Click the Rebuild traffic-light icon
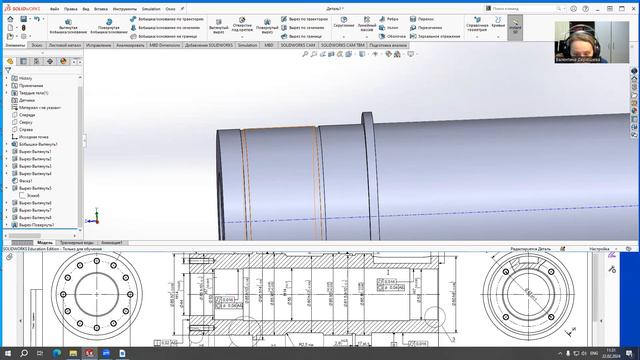 pyautogui.click(x=24, y=28)
